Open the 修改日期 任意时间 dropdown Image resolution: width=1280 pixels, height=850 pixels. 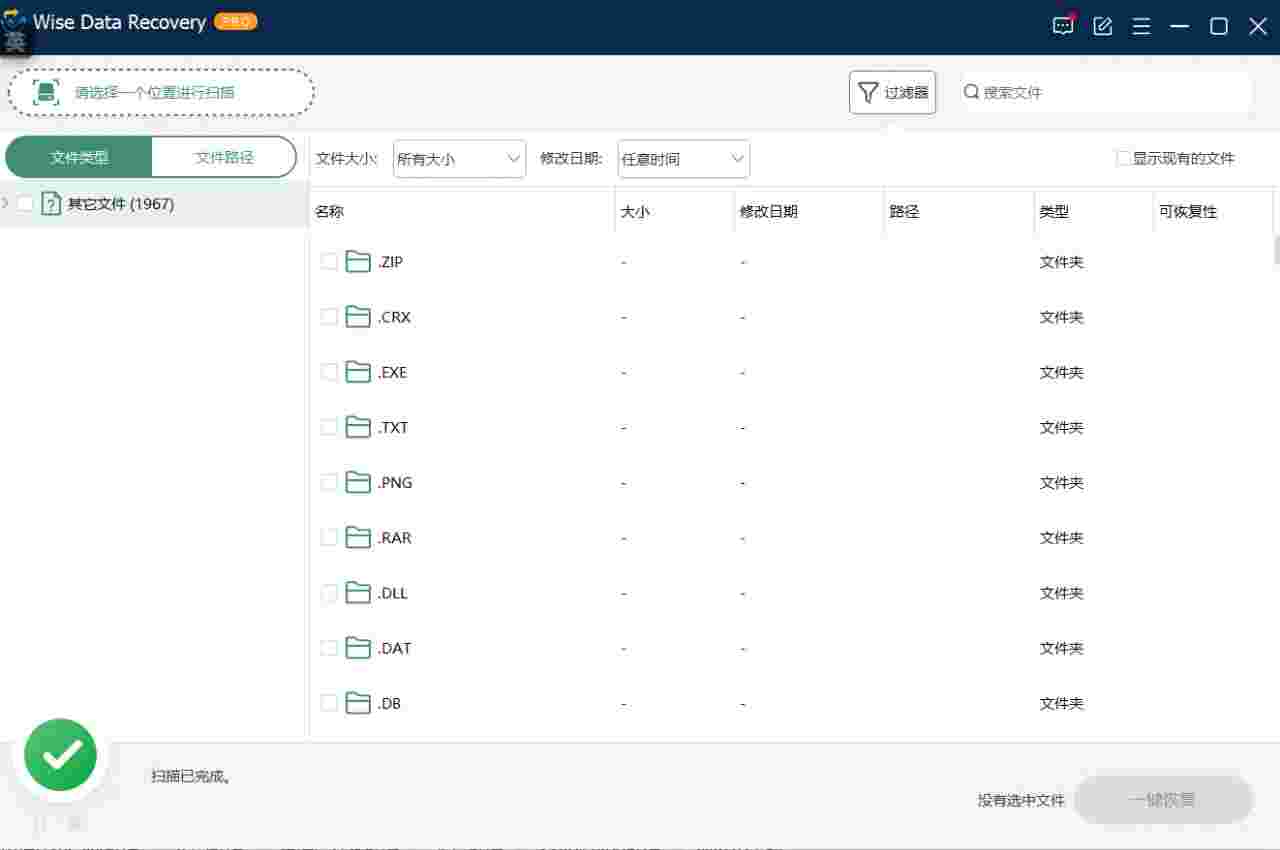coord(684,159)
